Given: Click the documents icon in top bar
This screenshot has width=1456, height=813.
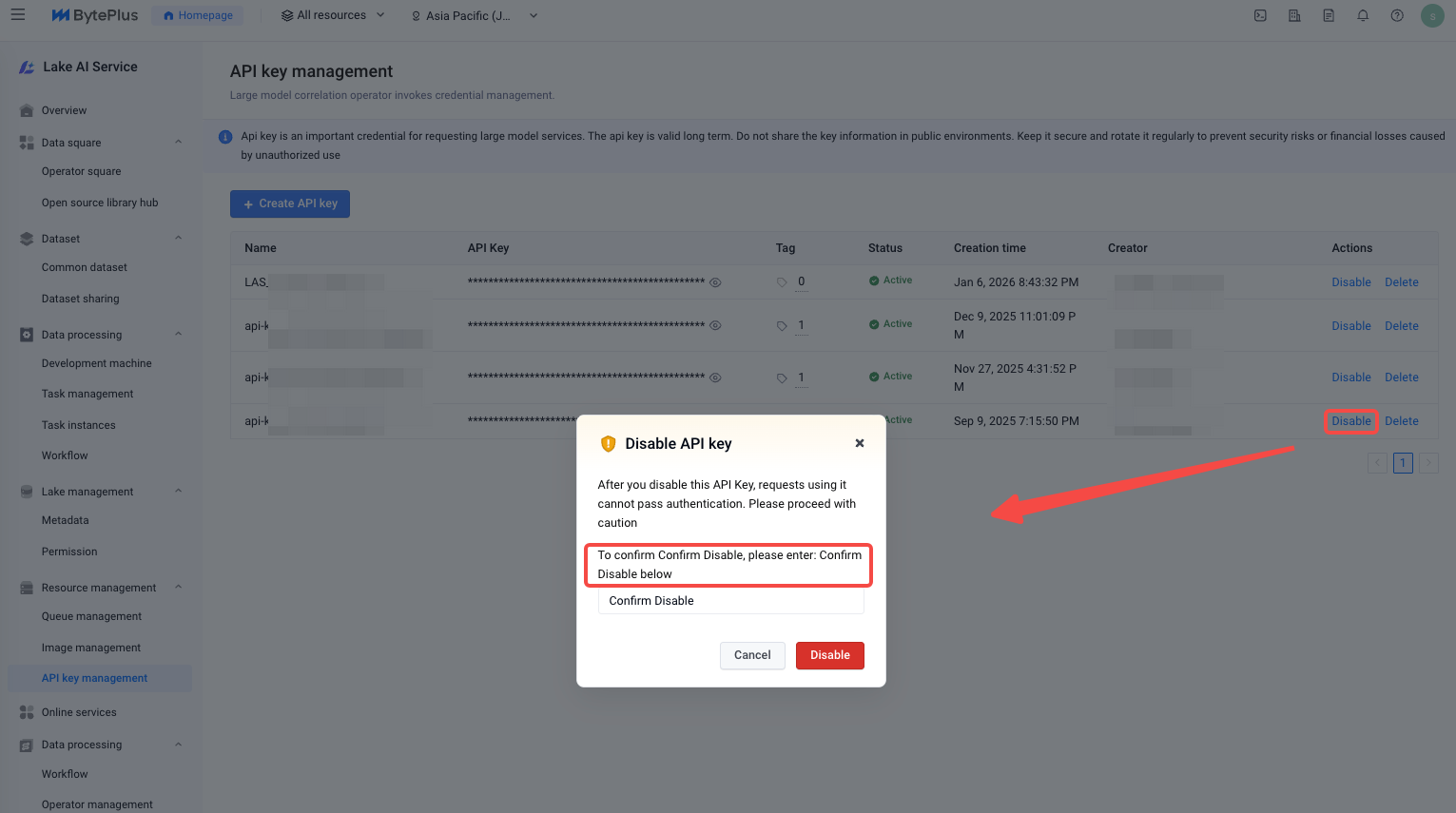Looking at the screenshot, I should [1329, 15].
